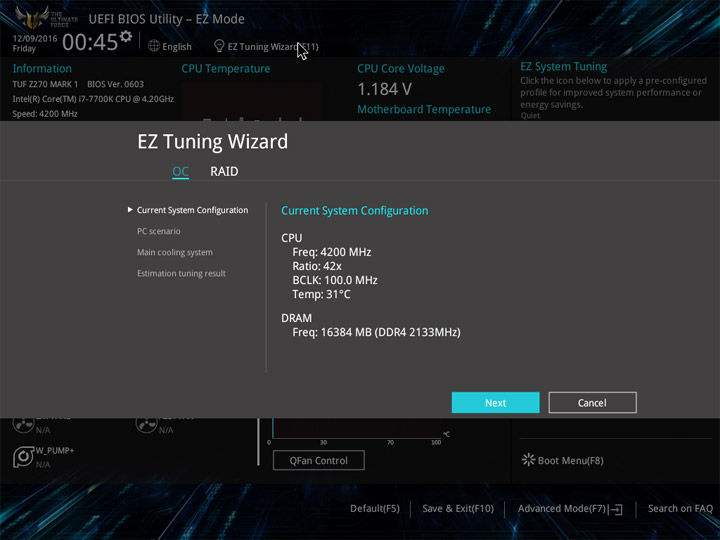Open EZ Tuning Wizard(F11) label

pyautogui.click(x=273, y=46)
